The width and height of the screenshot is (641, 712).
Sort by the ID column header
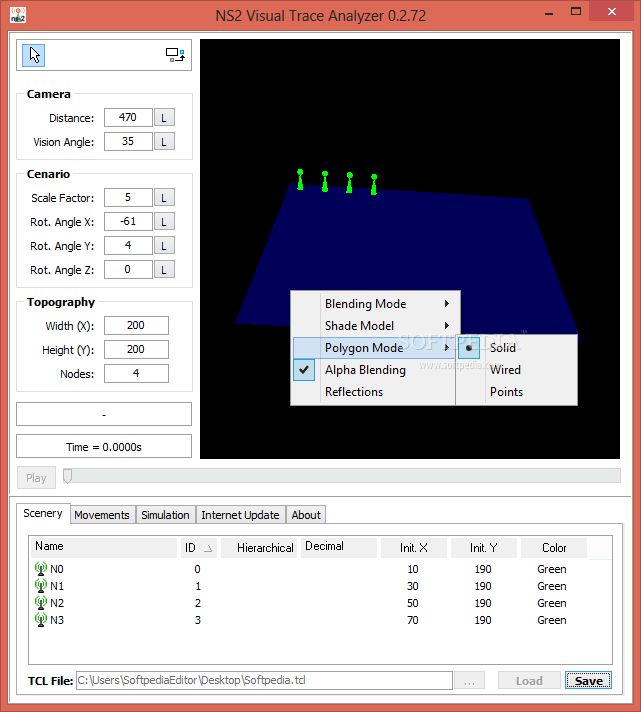coord(198,548)
